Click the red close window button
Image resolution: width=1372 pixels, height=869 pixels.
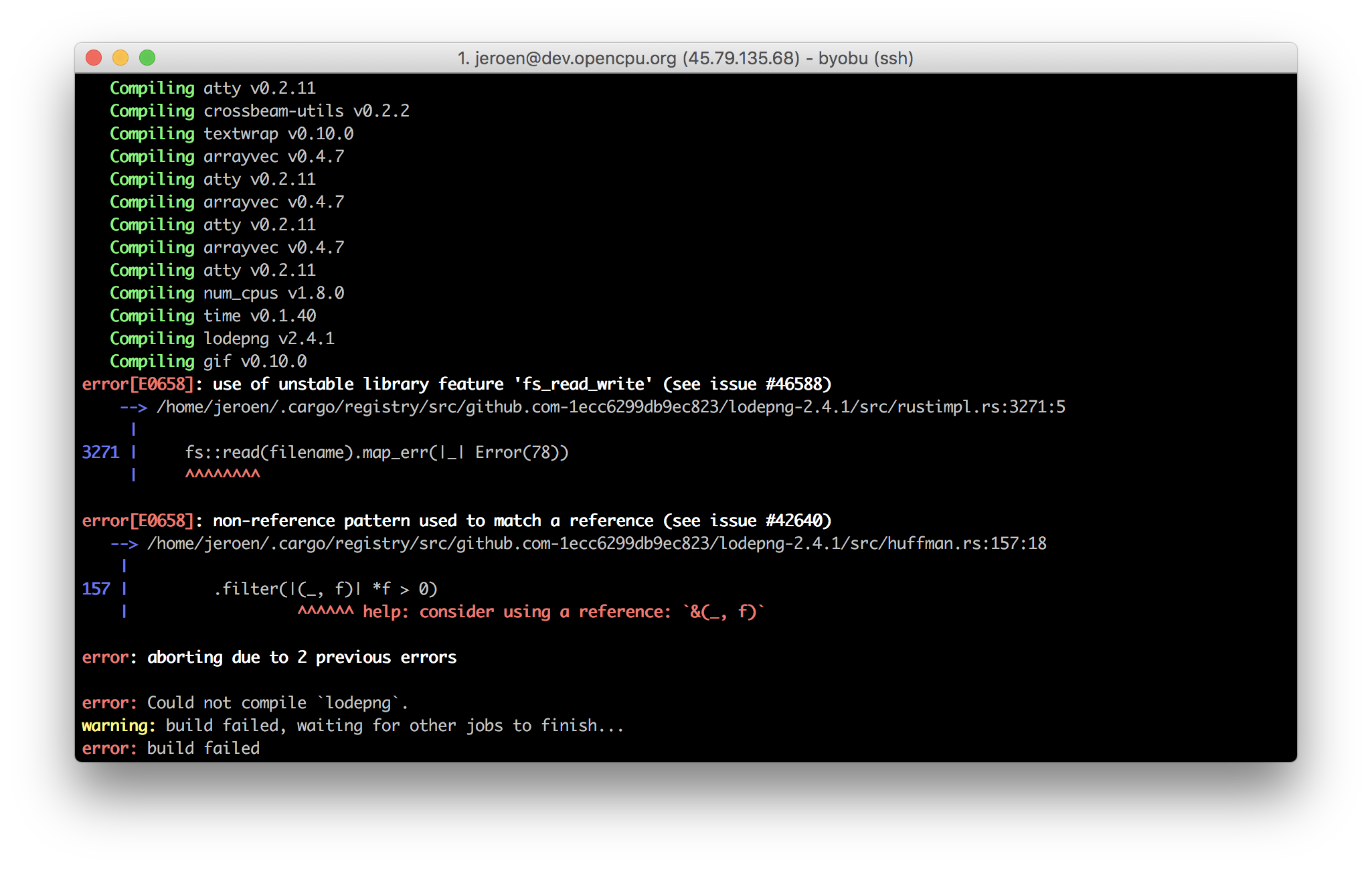pos(93,58)
